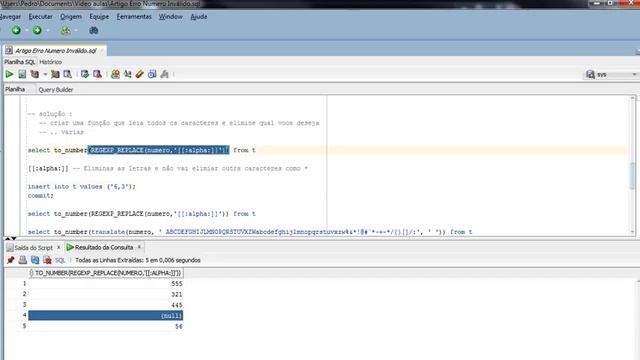640x360 pixels.
Task: Click the SQL link in results toolbar
Action: tap(60, 260)
